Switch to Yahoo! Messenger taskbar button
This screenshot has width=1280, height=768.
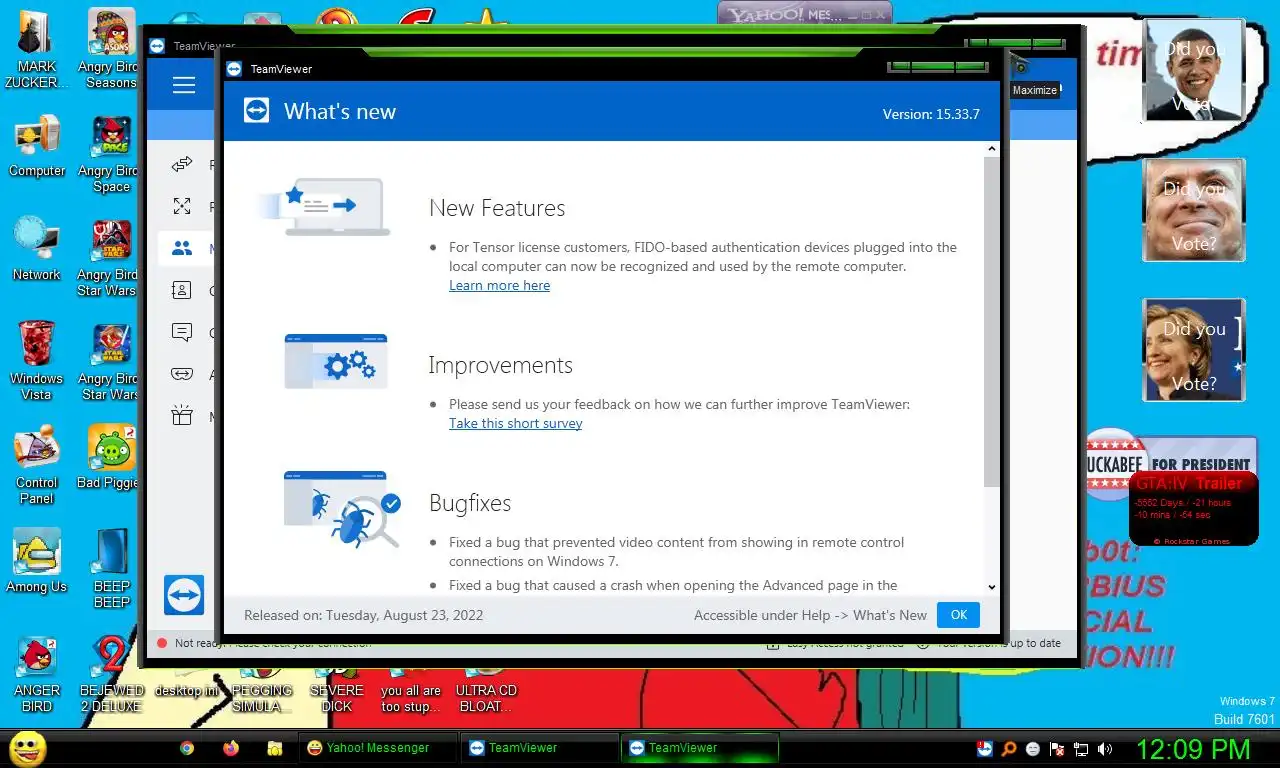pos(378,748)
